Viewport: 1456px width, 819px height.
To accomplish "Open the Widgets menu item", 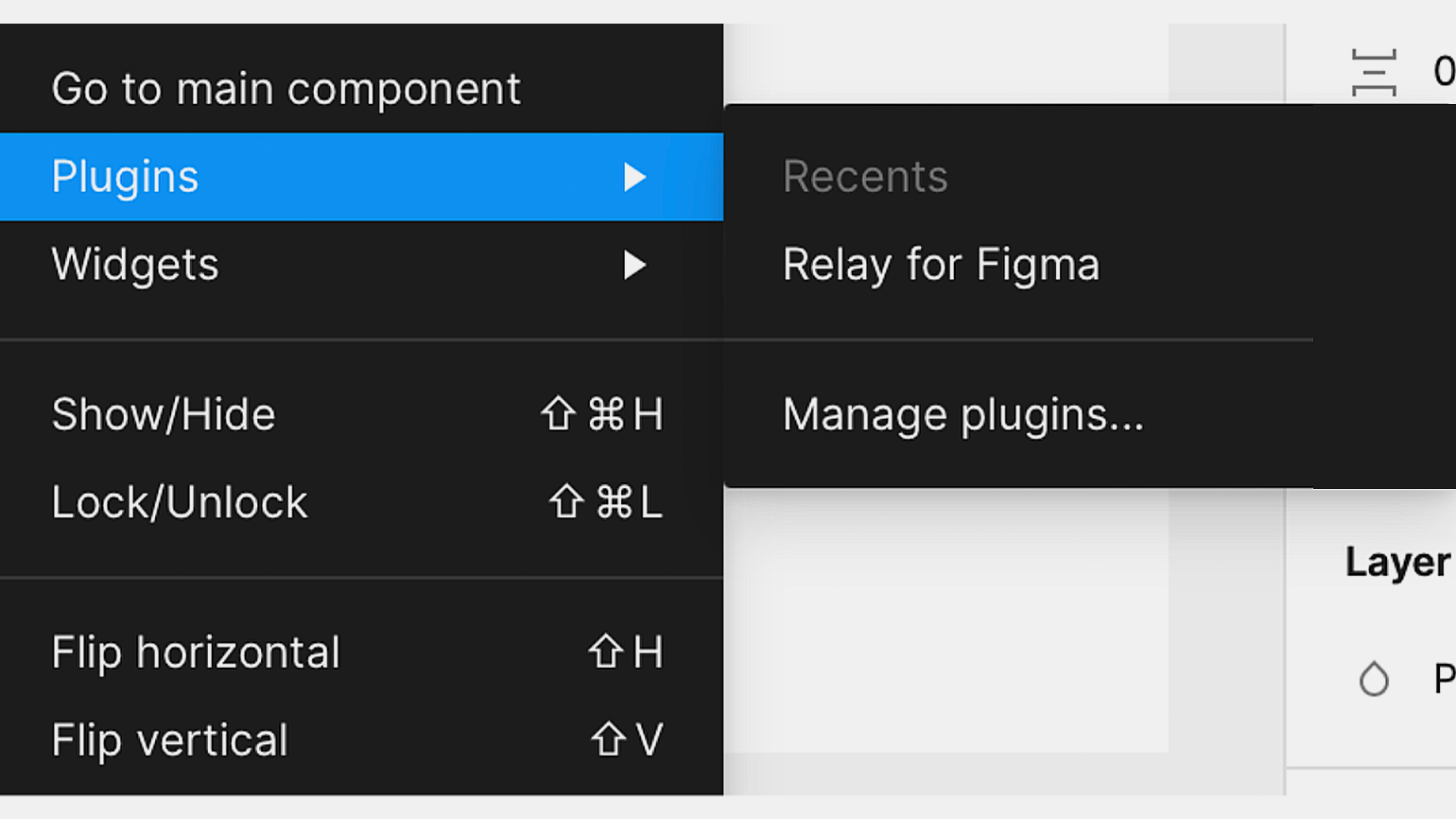I will 361,265.
